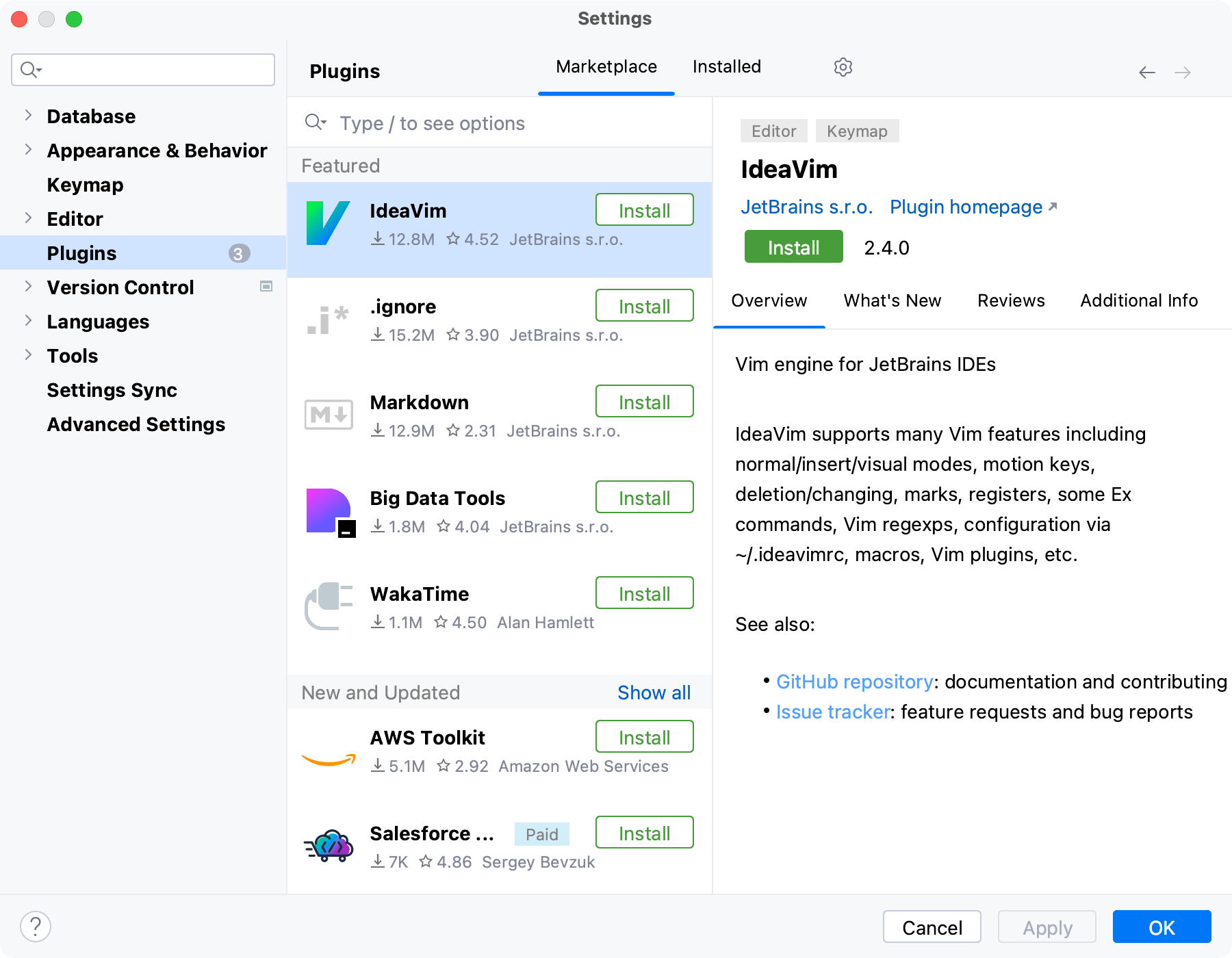Click the forward navigation arrow
This screenshot has width=1232, height=958.
pyautogui.click(x=1183, y=72)
